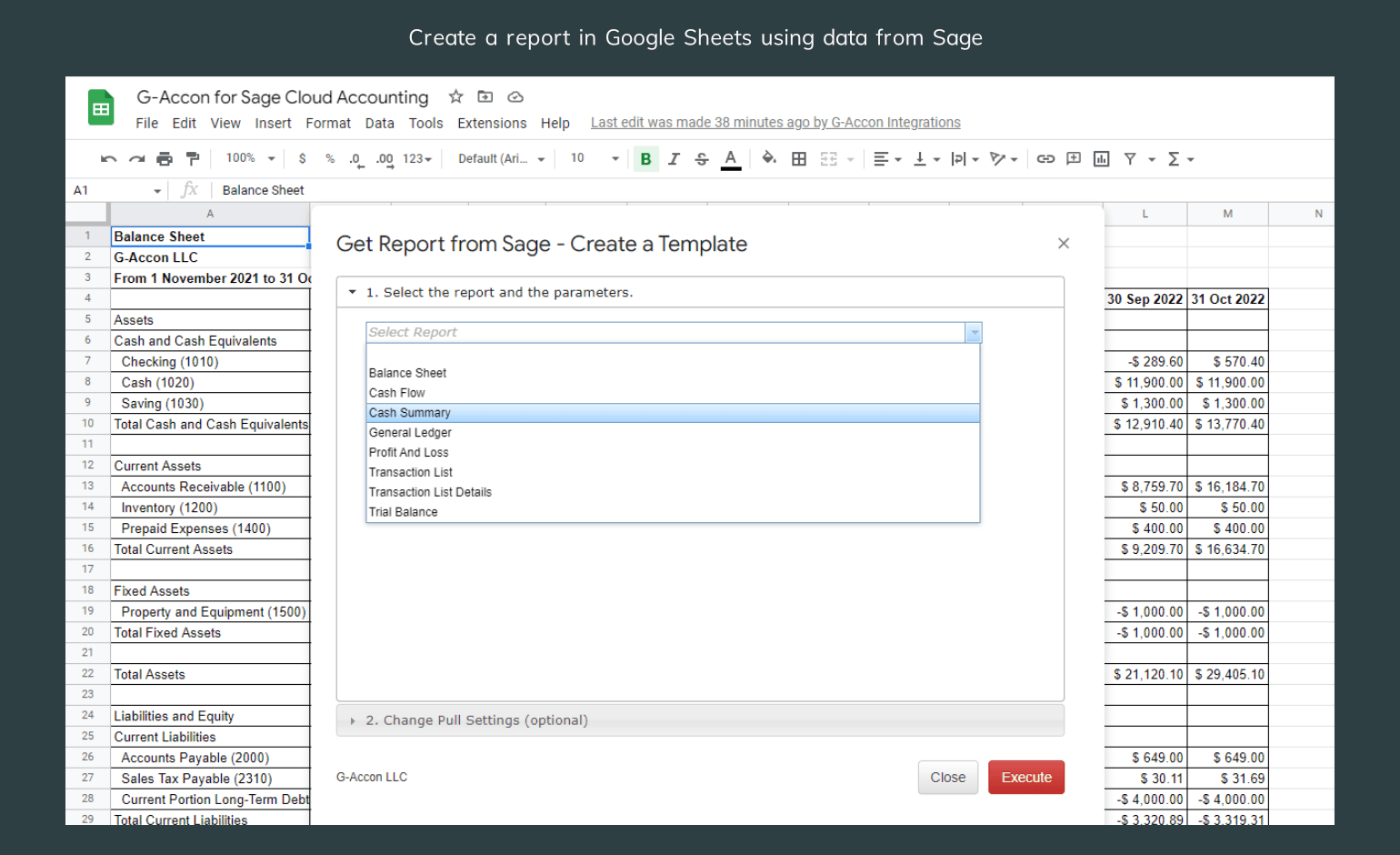This screenshot has width=1400, height=855.
Task: Open more number formats 123 dropdown
Action: point(417,159)
